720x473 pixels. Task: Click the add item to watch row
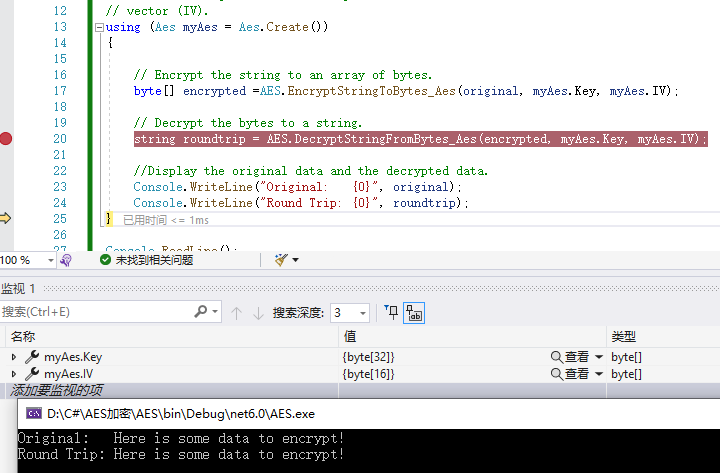(x=56, y=390)
